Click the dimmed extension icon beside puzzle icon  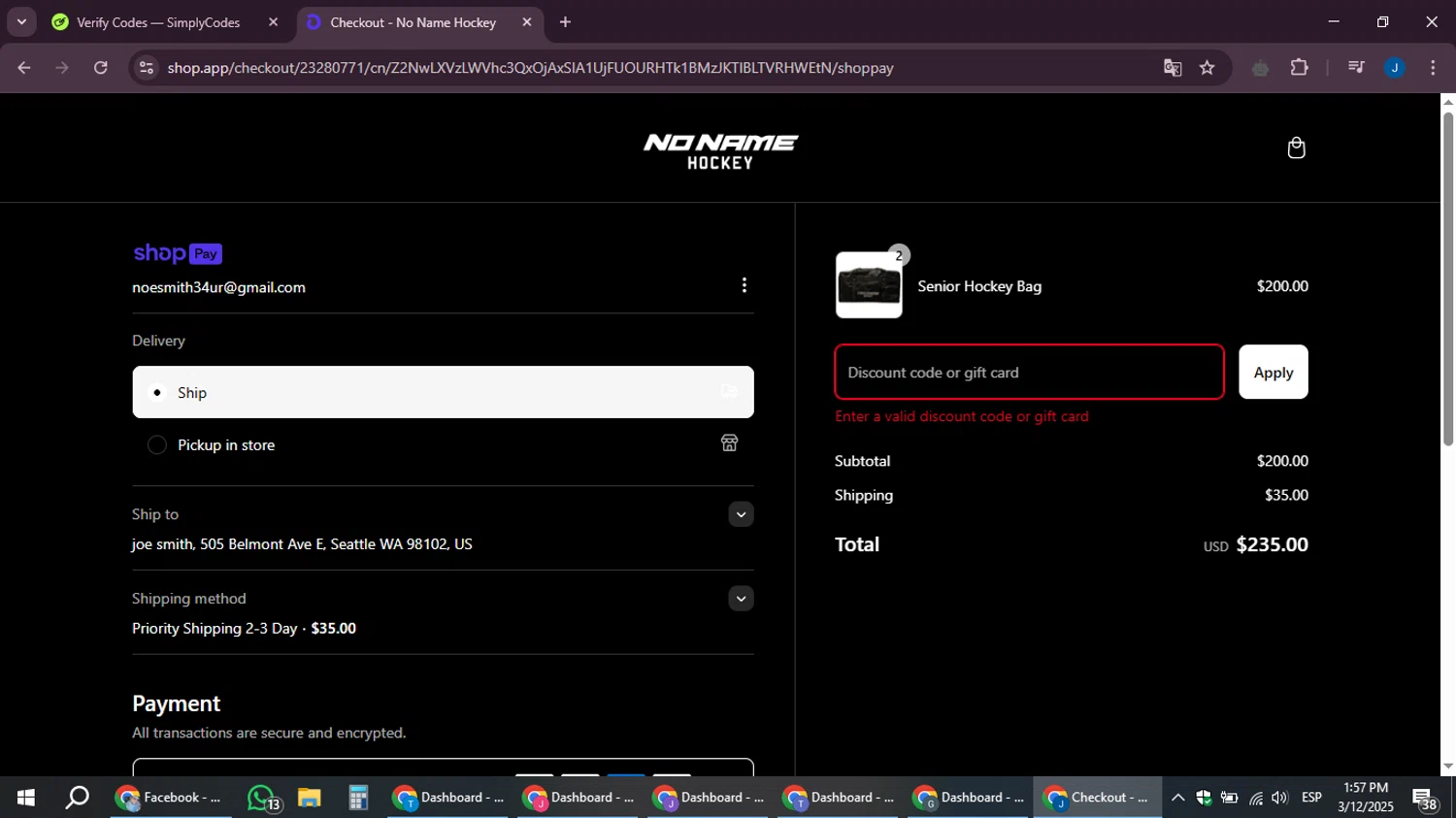tap(1260, 68)
